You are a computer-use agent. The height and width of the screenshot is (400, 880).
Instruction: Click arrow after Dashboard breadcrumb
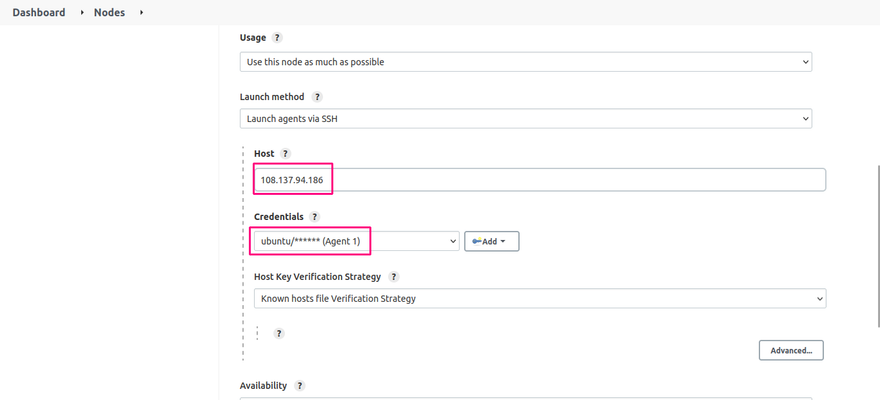tap(82, 12)
